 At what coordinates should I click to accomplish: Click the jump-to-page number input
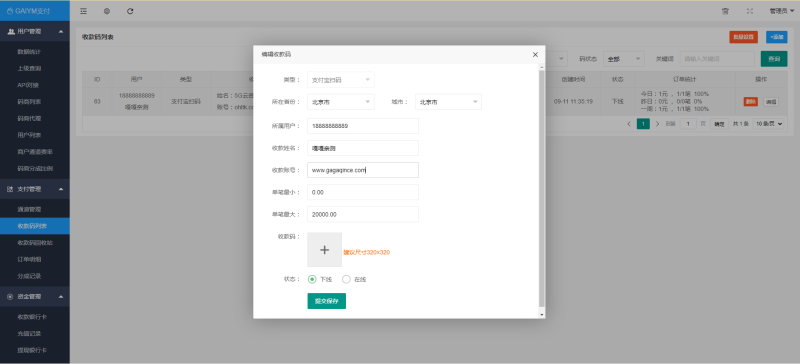[688, 124]
